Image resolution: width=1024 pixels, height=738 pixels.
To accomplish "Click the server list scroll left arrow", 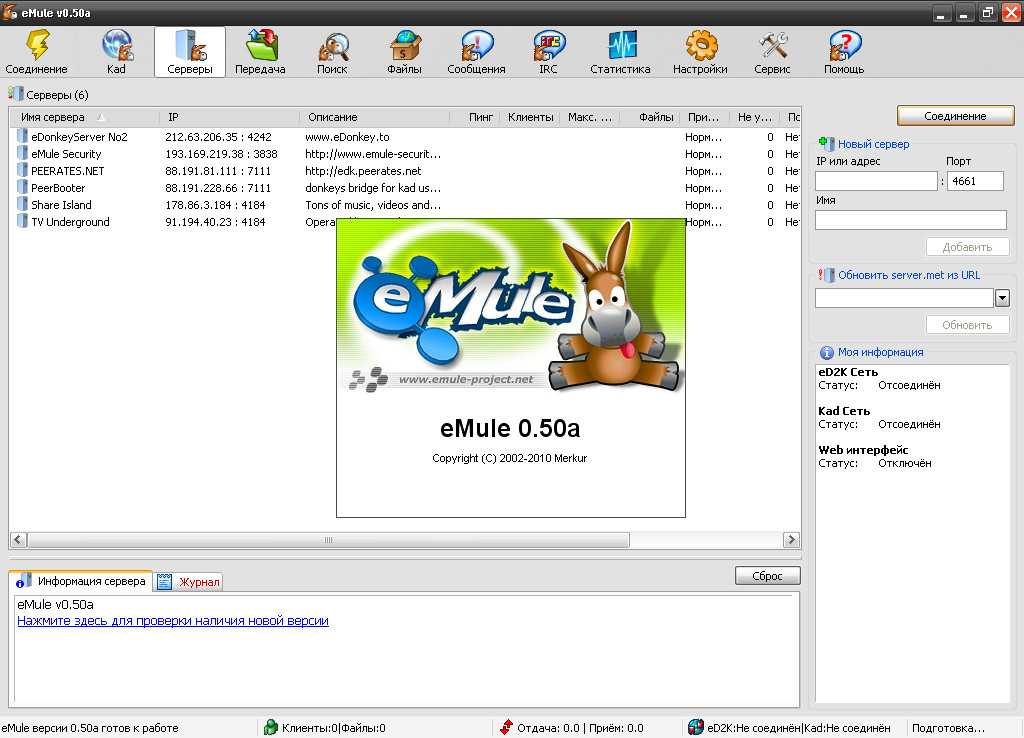I will point(18,539).
